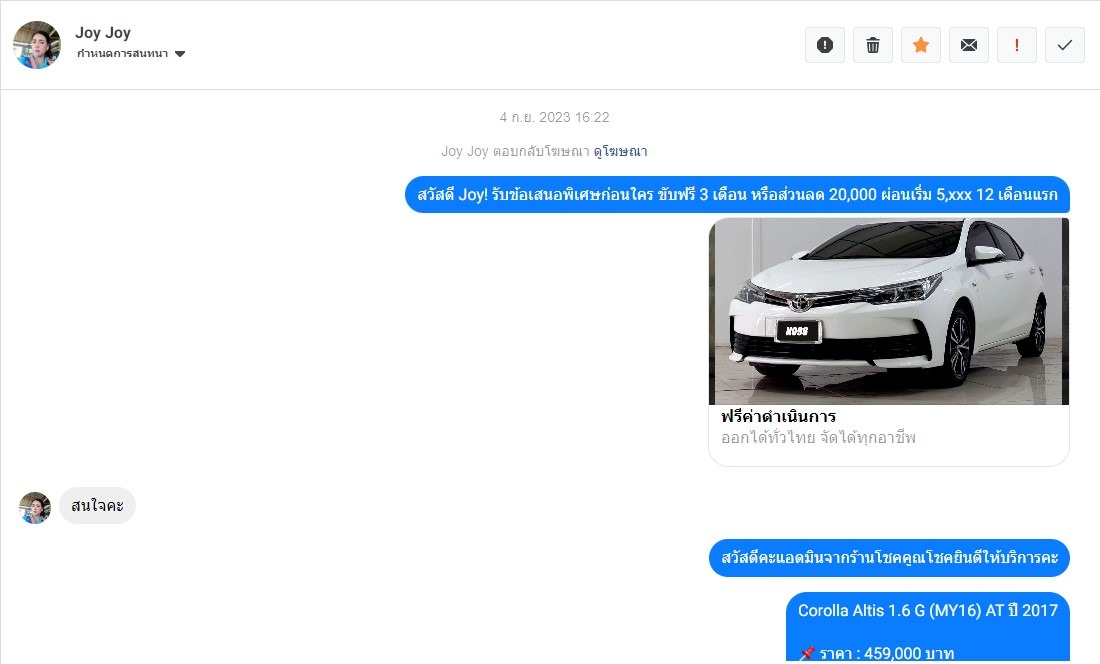Click the Joy Joy contact name
1100x664 pixels.
pyautogui.click(x=103, y=33)
